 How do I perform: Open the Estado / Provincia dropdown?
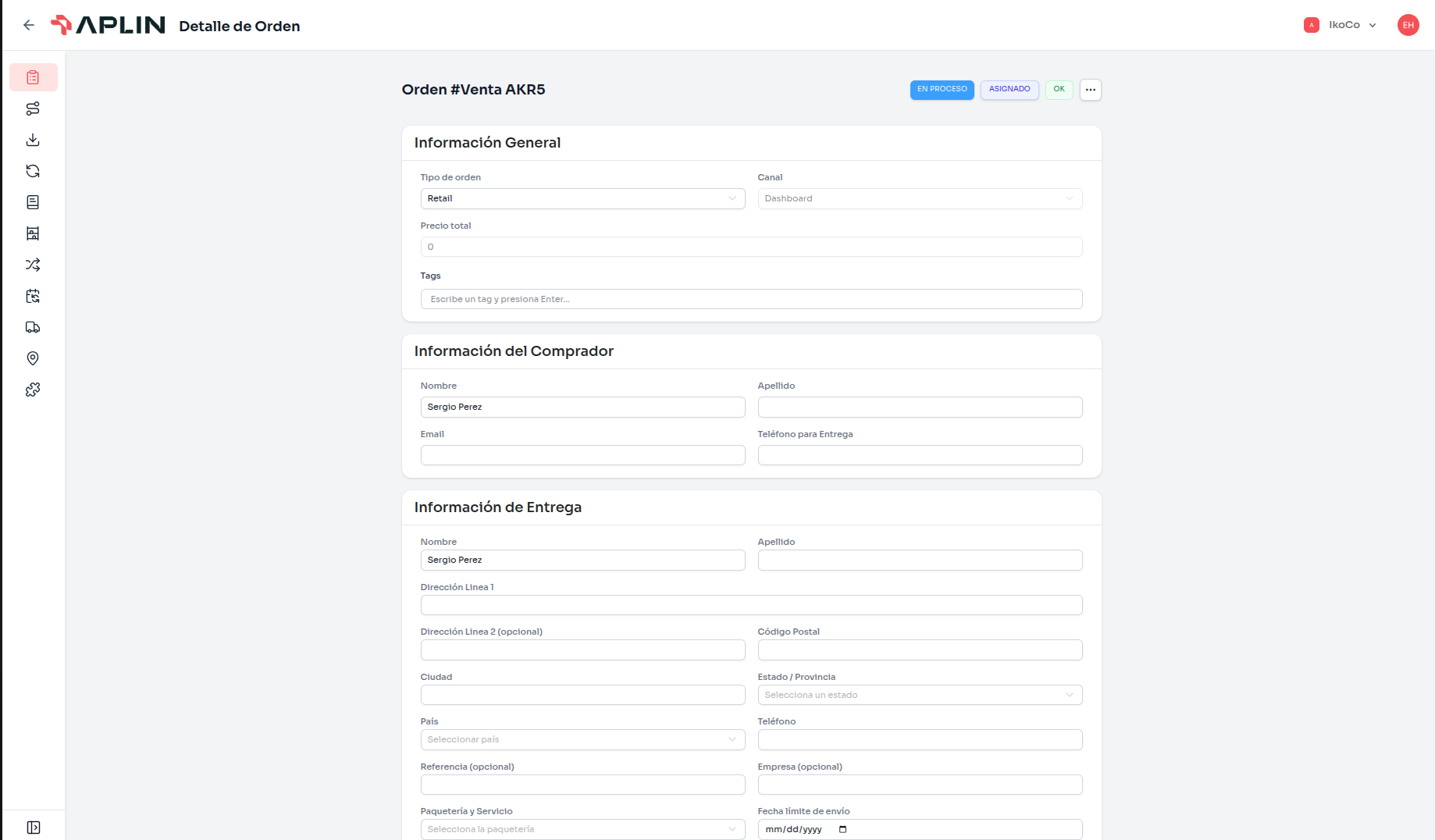(920, 695)
